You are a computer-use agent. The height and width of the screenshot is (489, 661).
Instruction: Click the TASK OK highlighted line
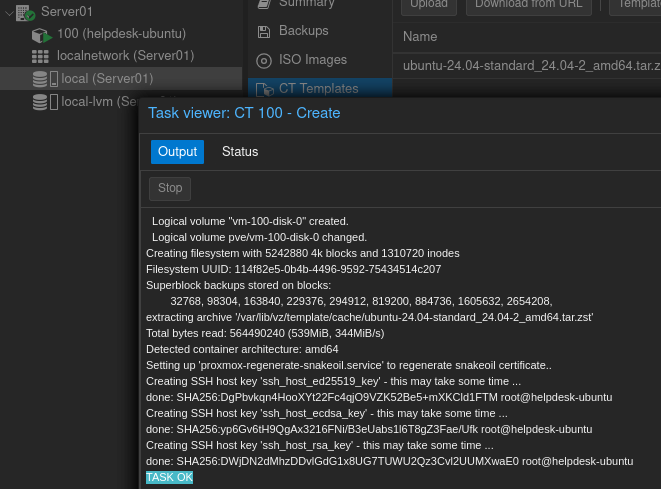point(169,477)
